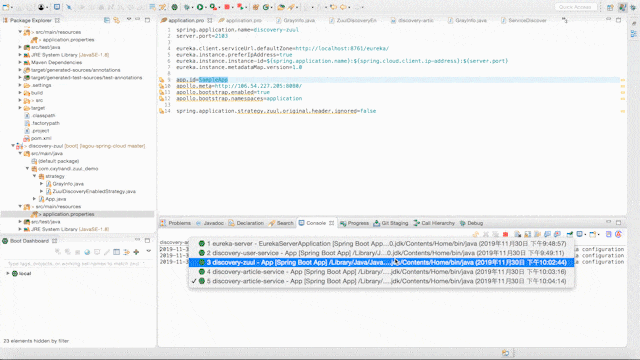Select the active Java perspective icon
This screenshot has width=640, height=360.
pos(622,7)
